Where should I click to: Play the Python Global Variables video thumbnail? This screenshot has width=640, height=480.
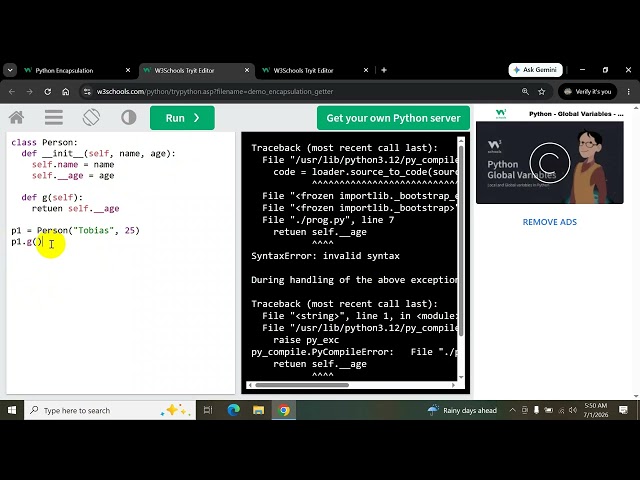(549, 162)
